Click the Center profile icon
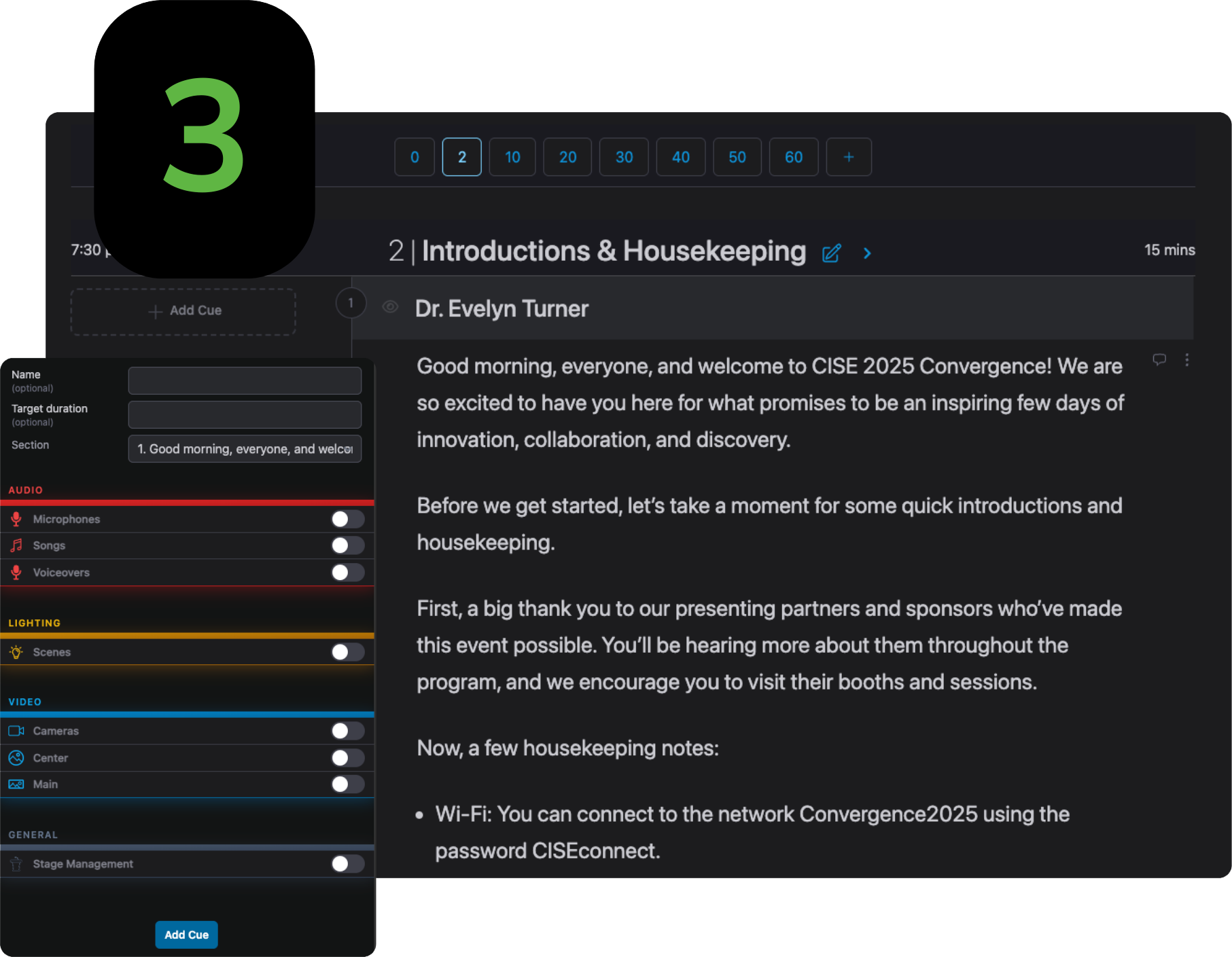This screenshot has height=957, width=1232. point(16,758)
